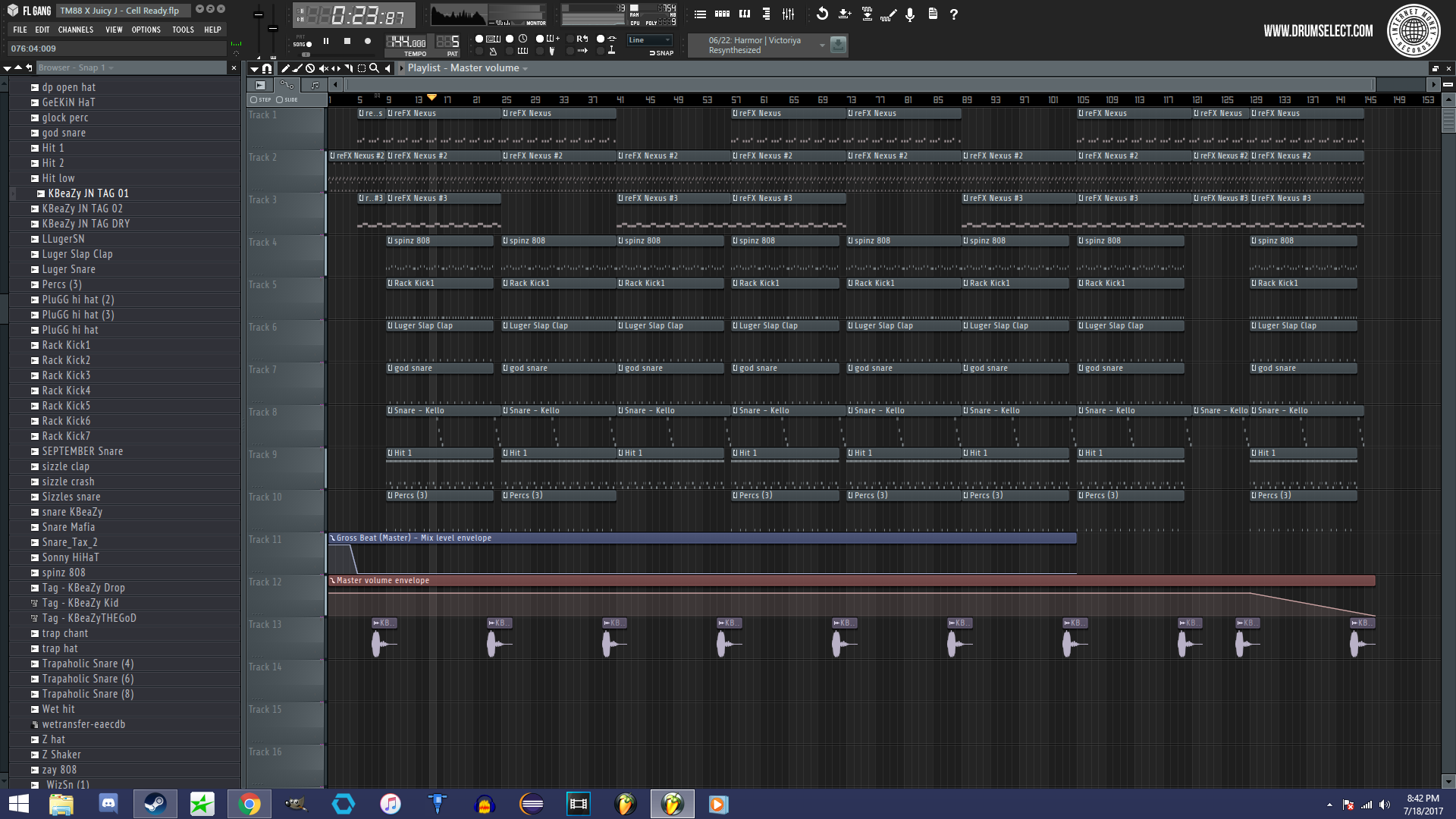Open the Step sequencer view
The image size is (1456, 819).
tap(722, 14)
